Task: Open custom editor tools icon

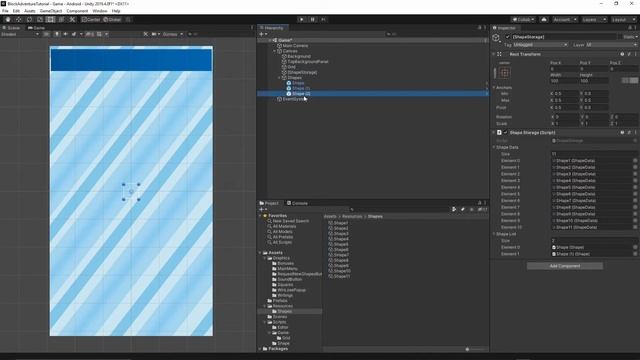Action: [72, 20]
